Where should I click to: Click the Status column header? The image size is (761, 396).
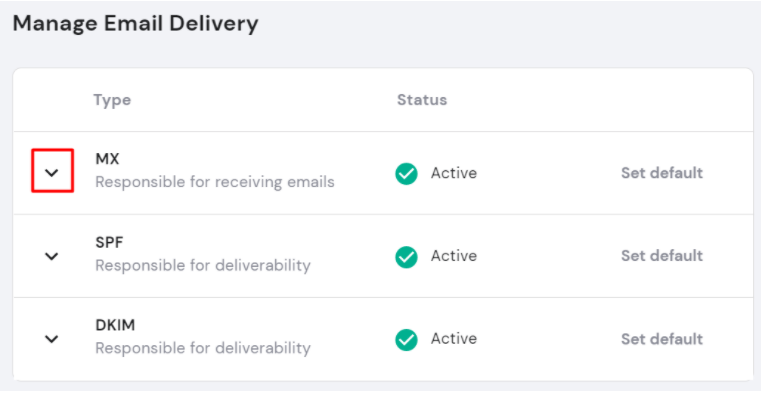click(x=422, y=99)
